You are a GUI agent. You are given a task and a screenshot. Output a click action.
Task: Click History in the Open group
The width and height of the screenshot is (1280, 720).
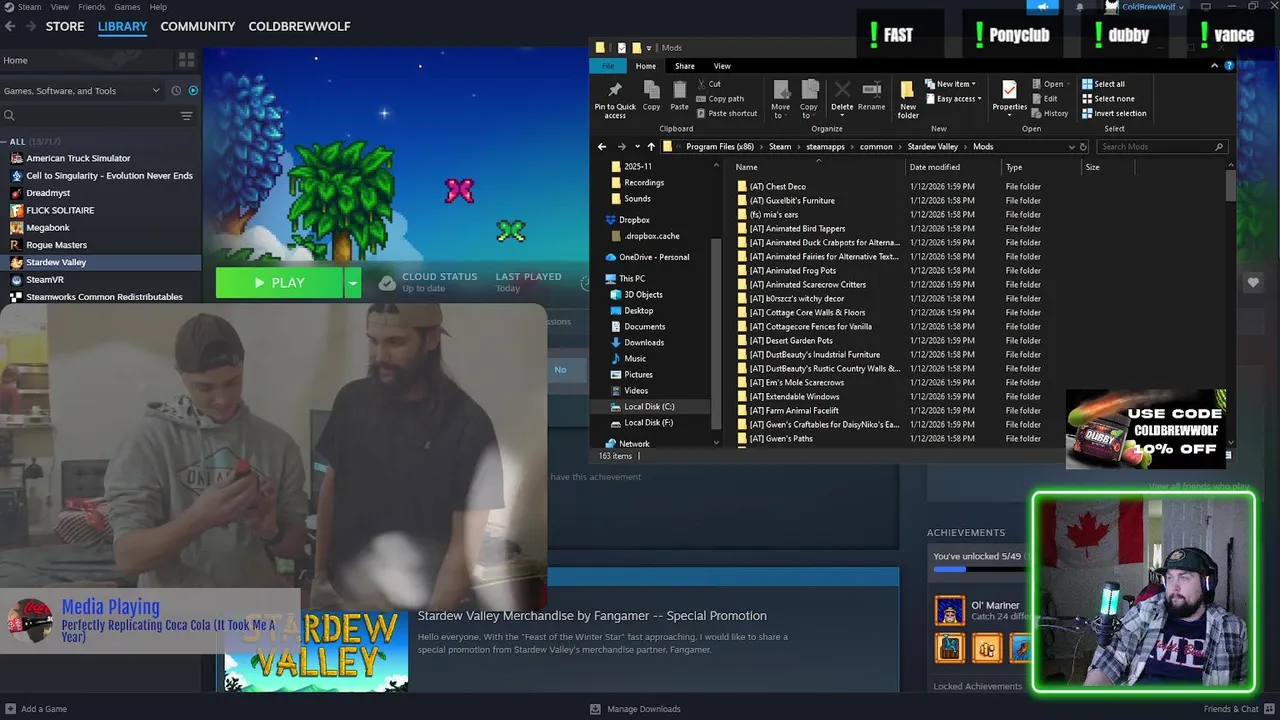click(1050, 113)
